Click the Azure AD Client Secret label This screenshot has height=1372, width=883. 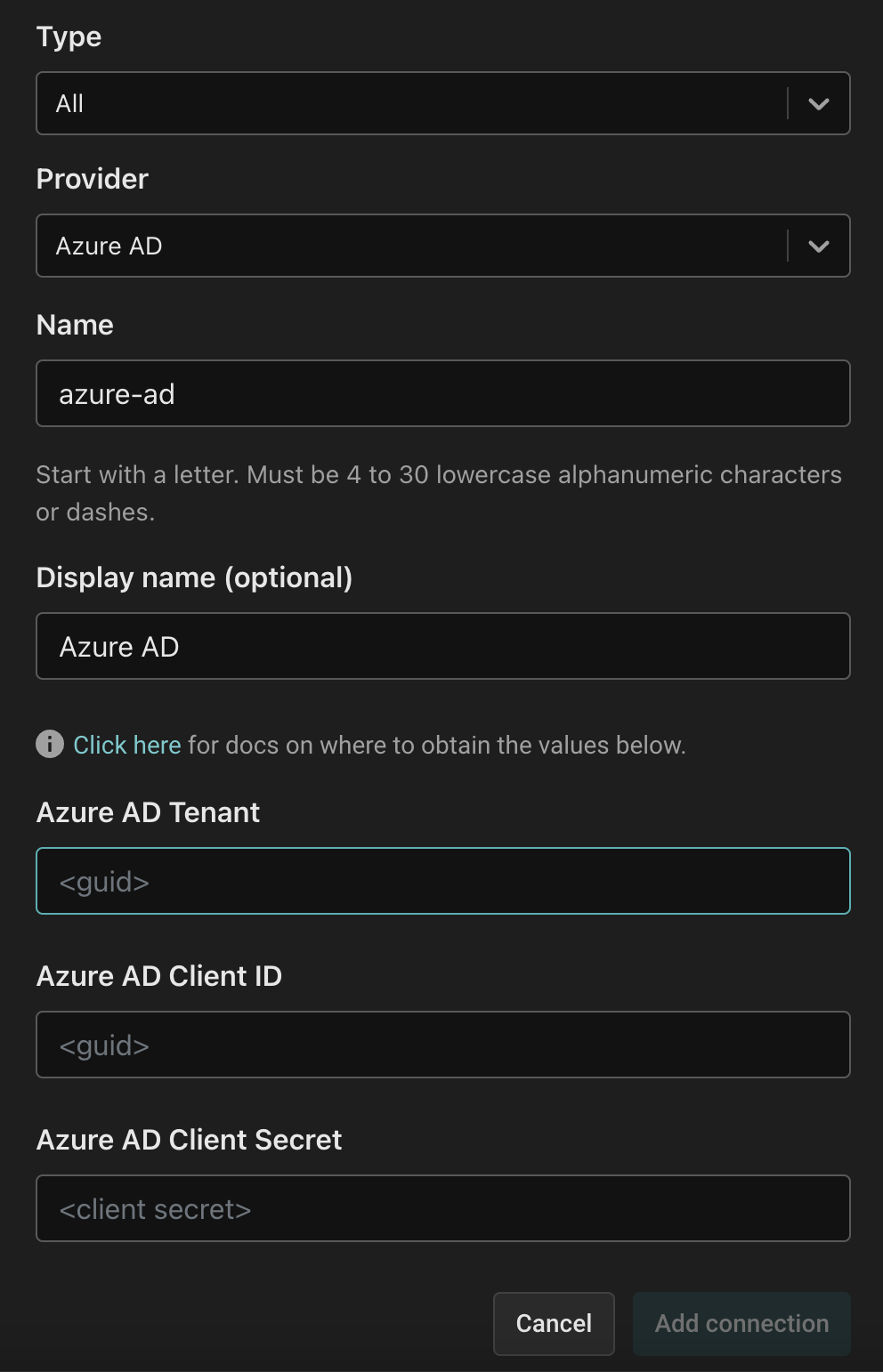[x=189, y=1140]
